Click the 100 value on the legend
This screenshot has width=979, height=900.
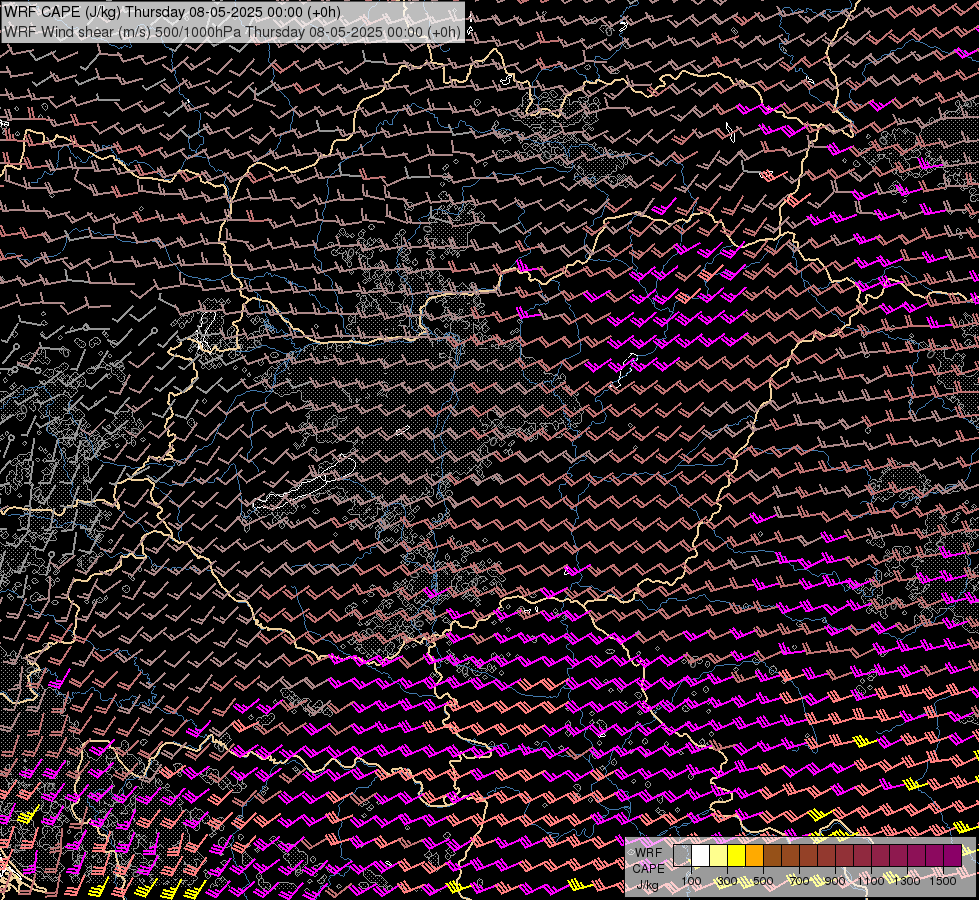691,881
